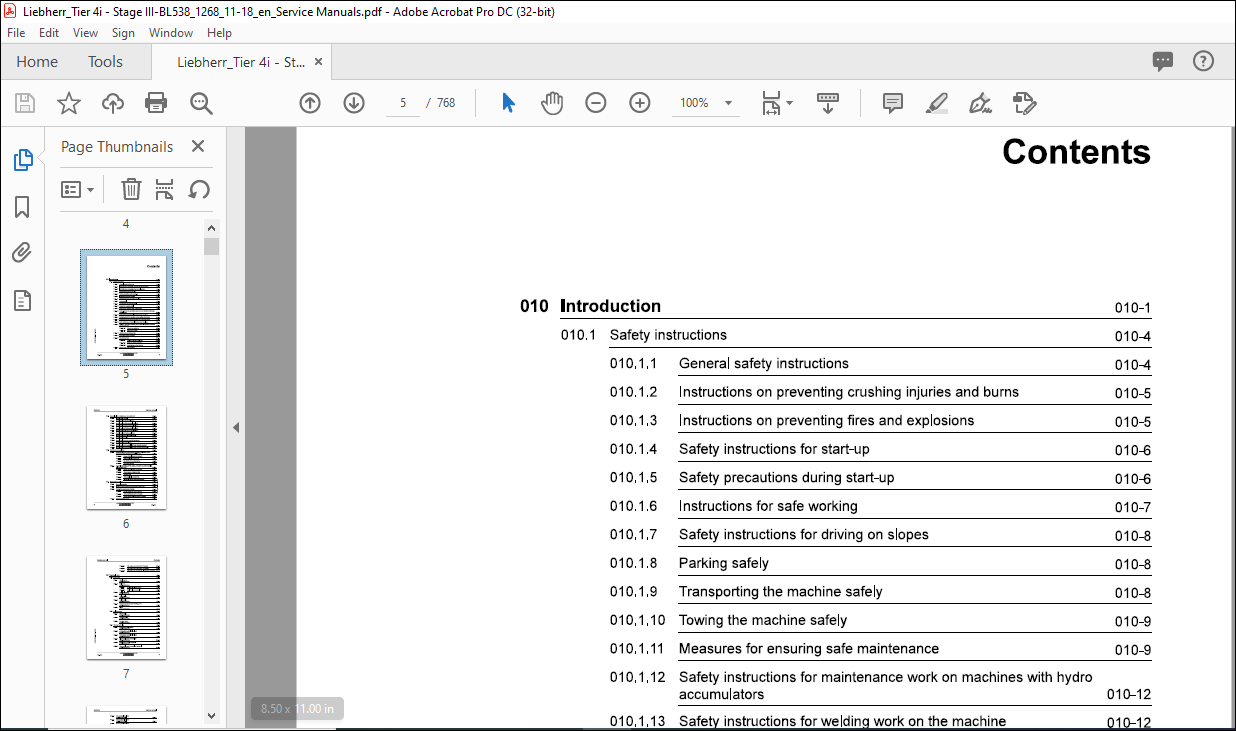
Task: Go to the next page arrow
Action: point(354,103)
